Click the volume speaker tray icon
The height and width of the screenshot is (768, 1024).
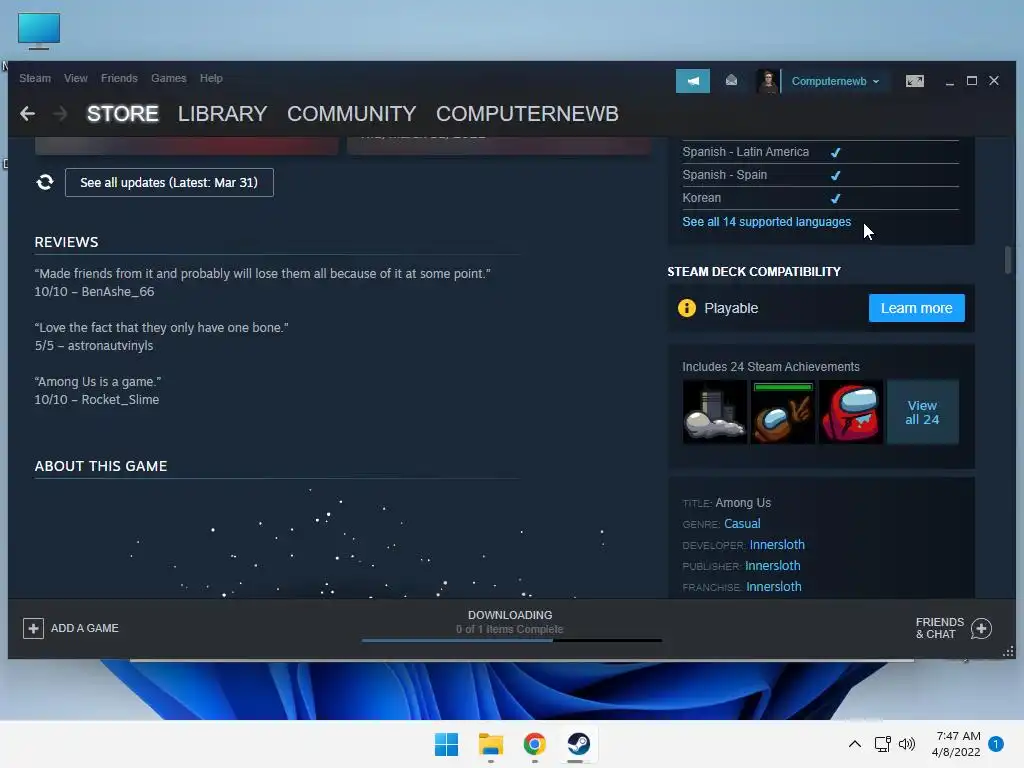(906, 744)
